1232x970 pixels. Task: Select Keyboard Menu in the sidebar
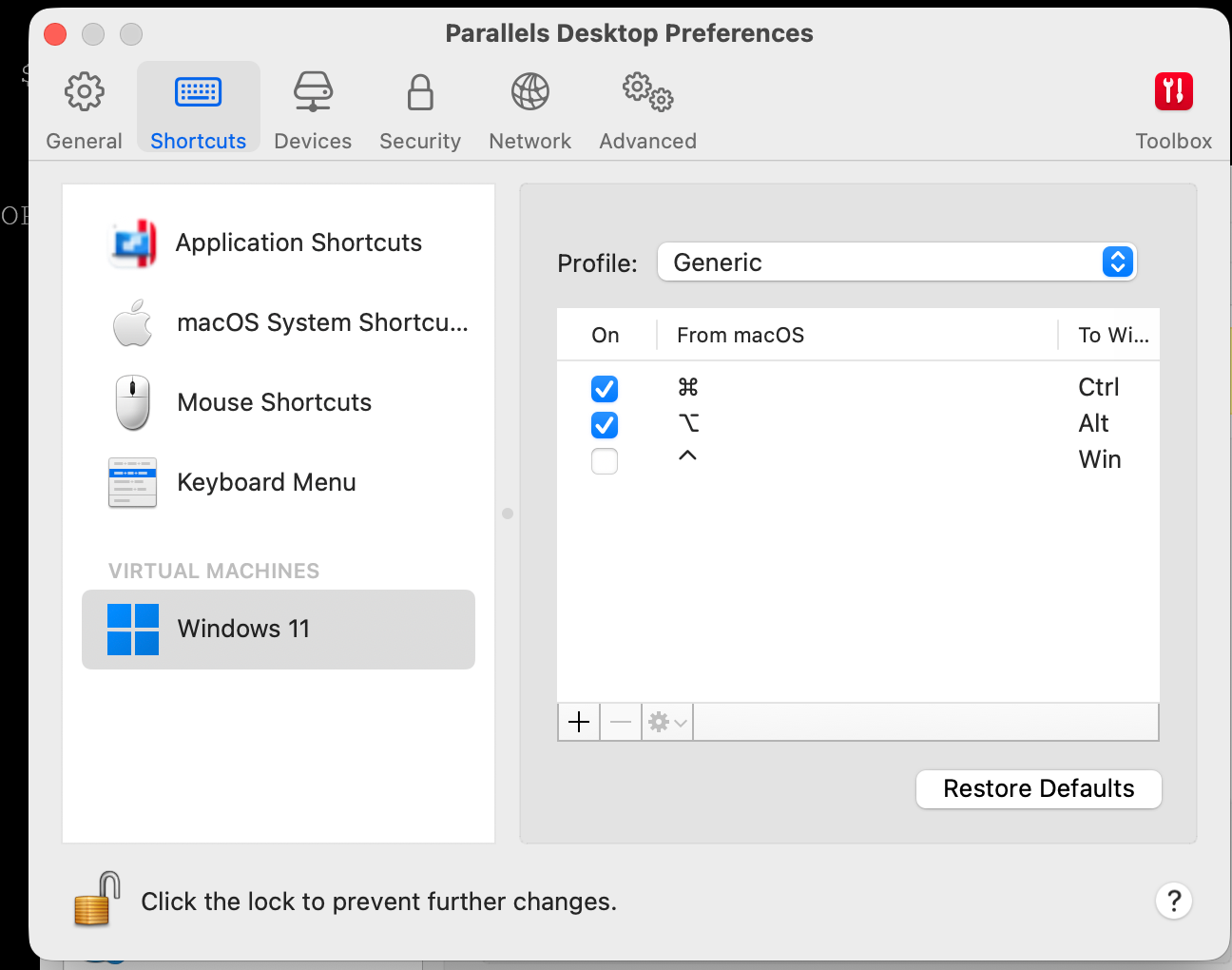(x=279, y=482)
